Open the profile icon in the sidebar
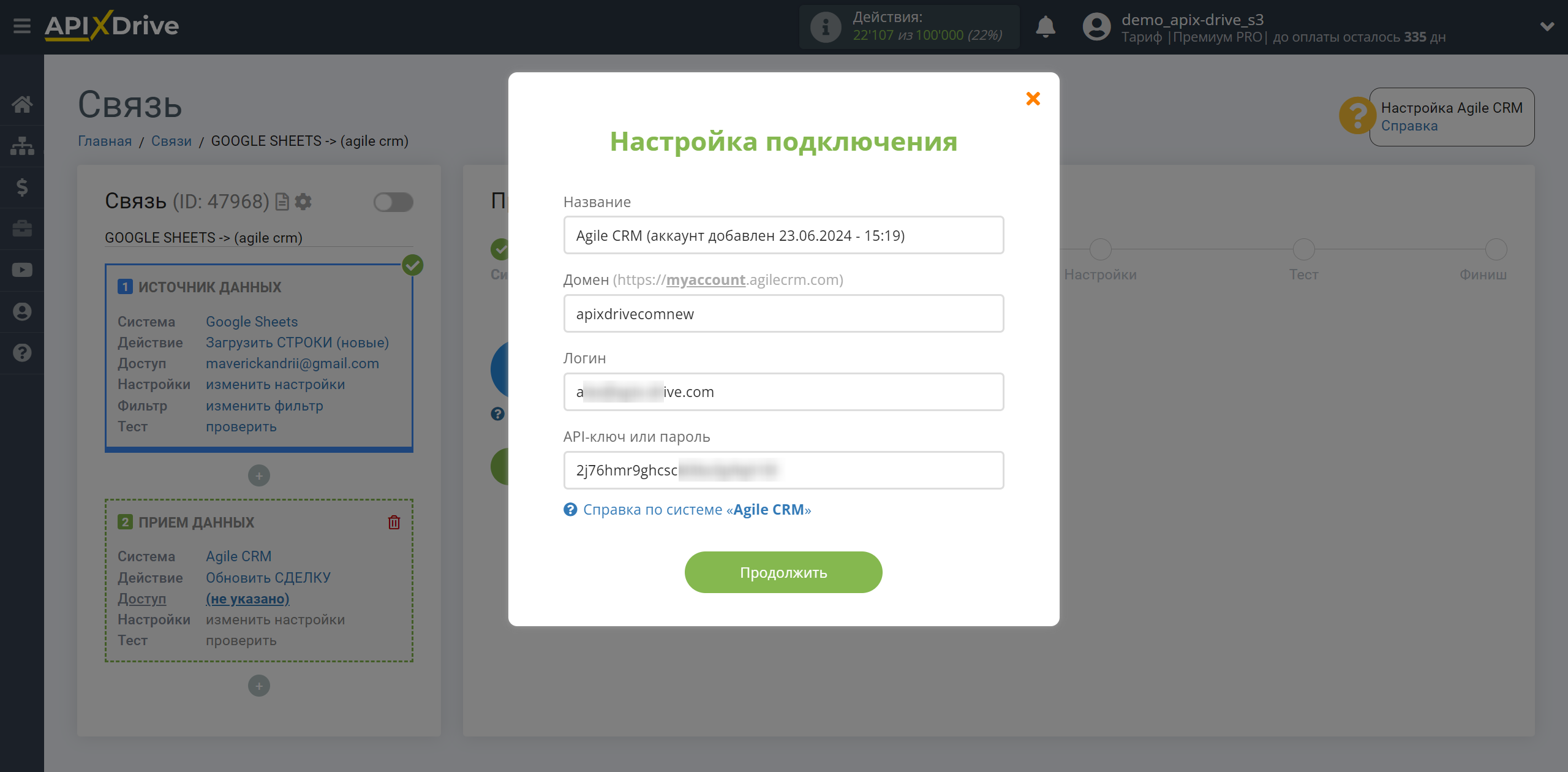The height and width of the screenshot is (772, 1568). coord(22,311)
